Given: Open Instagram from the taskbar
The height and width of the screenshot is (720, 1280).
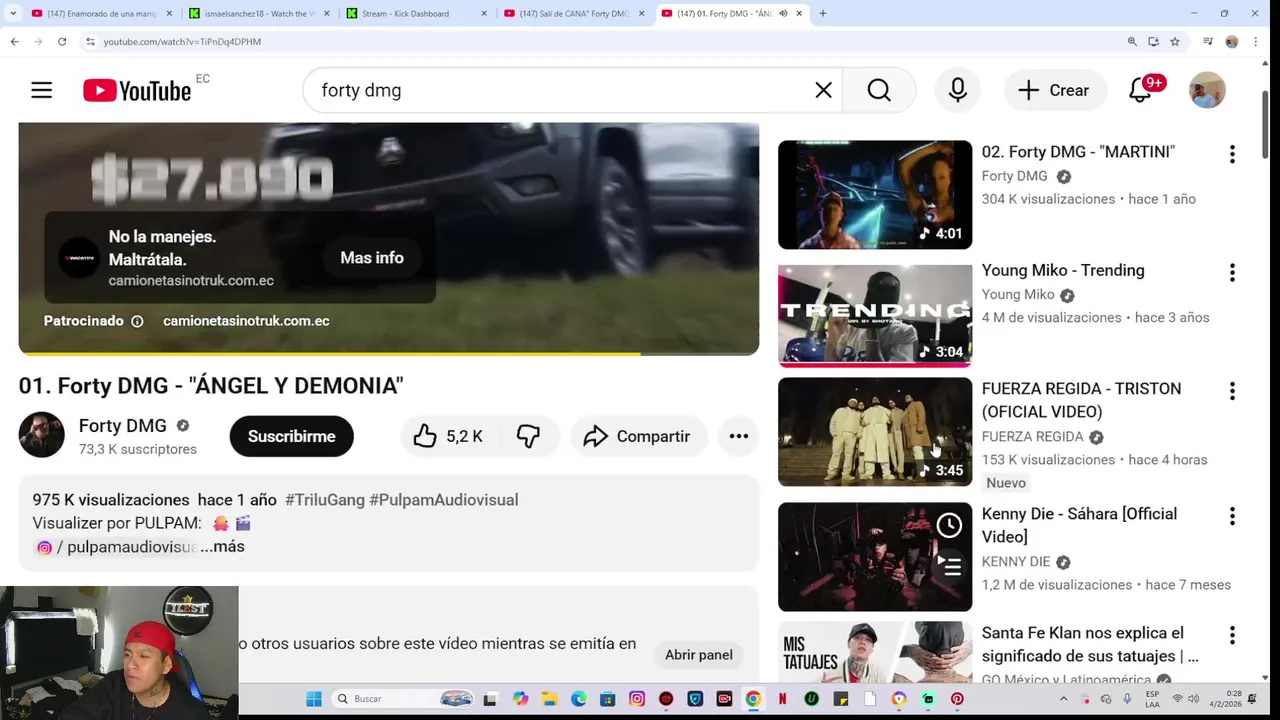Looking at the screenshot, I should 637,699.
